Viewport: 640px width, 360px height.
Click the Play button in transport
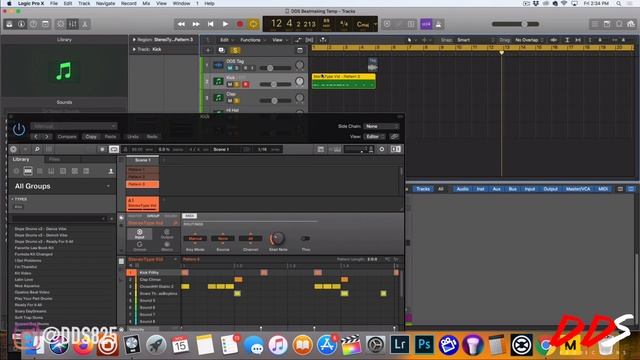pos(225,24)
